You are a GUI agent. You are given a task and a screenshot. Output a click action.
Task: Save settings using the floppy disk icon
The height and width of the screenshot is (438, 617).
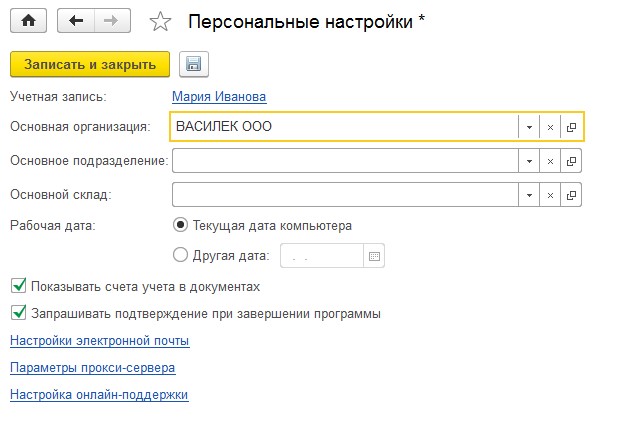[194, 64]
